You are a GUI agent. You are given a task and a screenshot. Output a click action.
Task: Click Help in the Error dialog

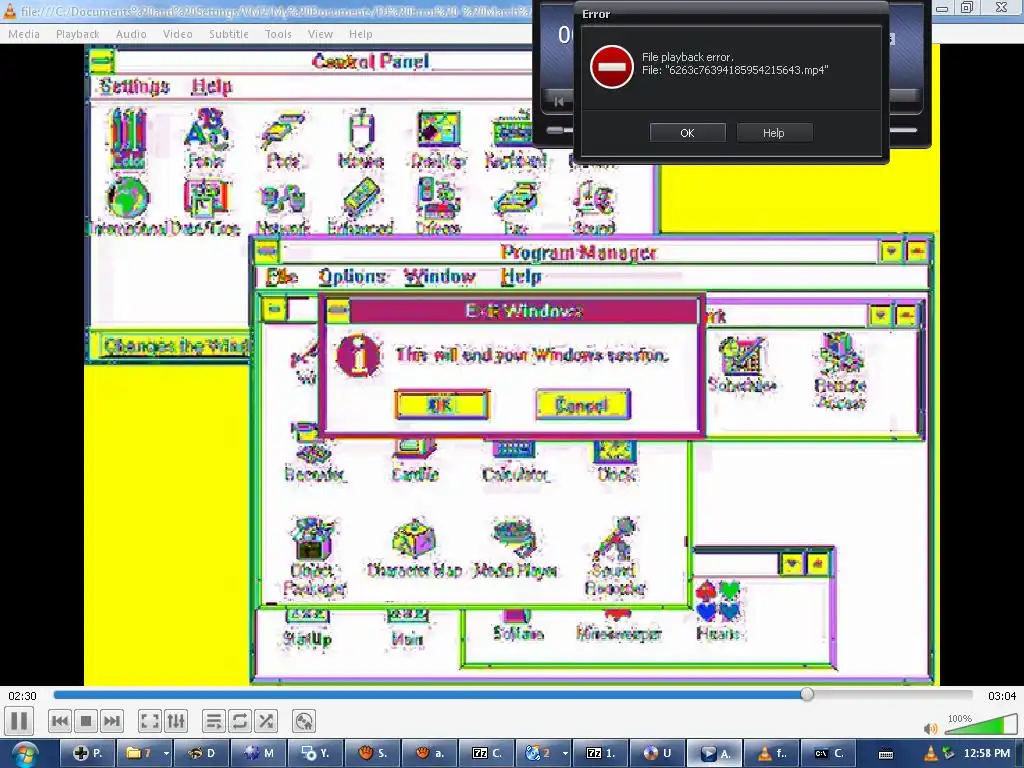(774, 133)
